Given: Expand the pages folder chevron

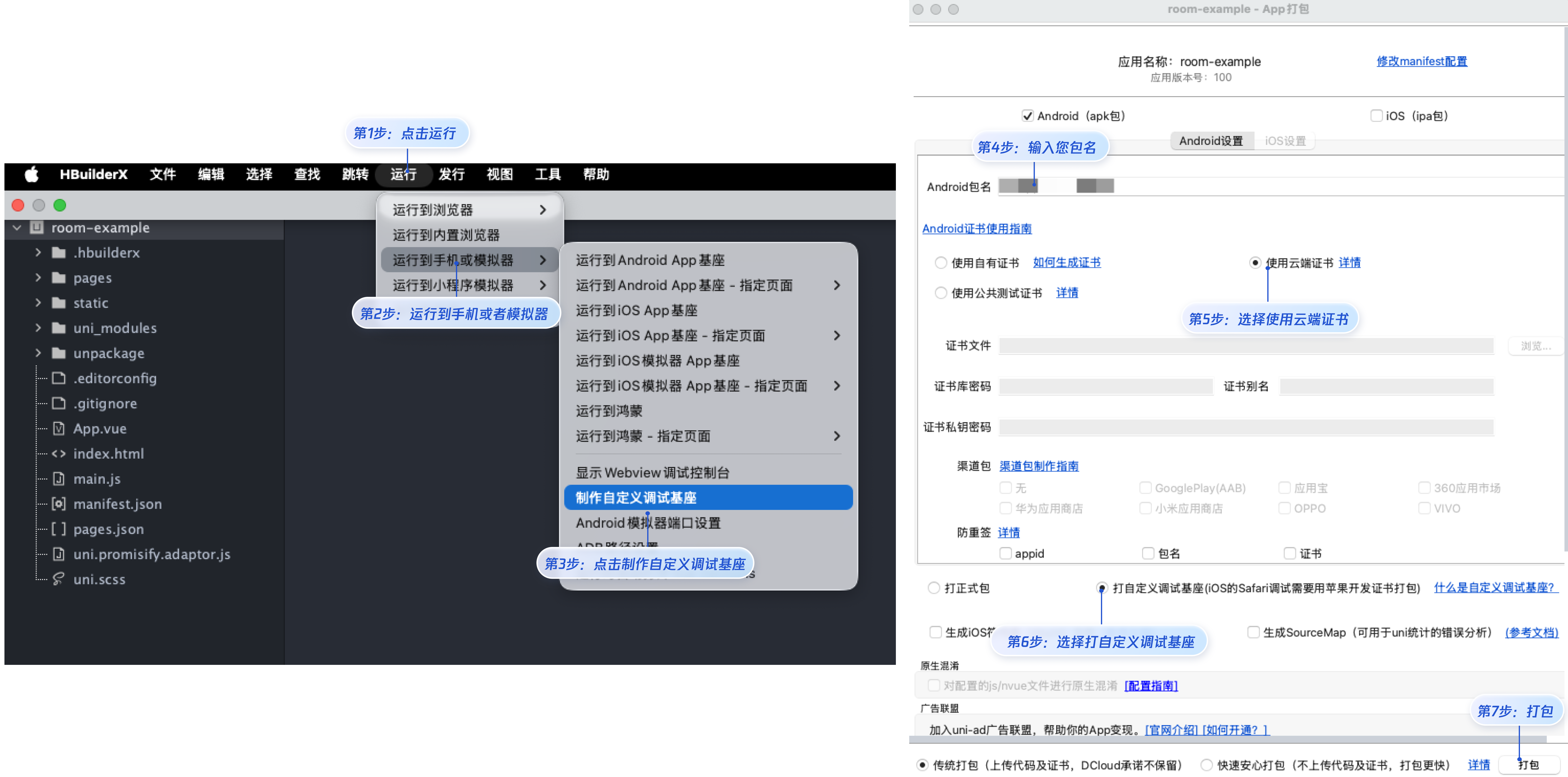Looking at the screenshot, I should coord(38,278).
